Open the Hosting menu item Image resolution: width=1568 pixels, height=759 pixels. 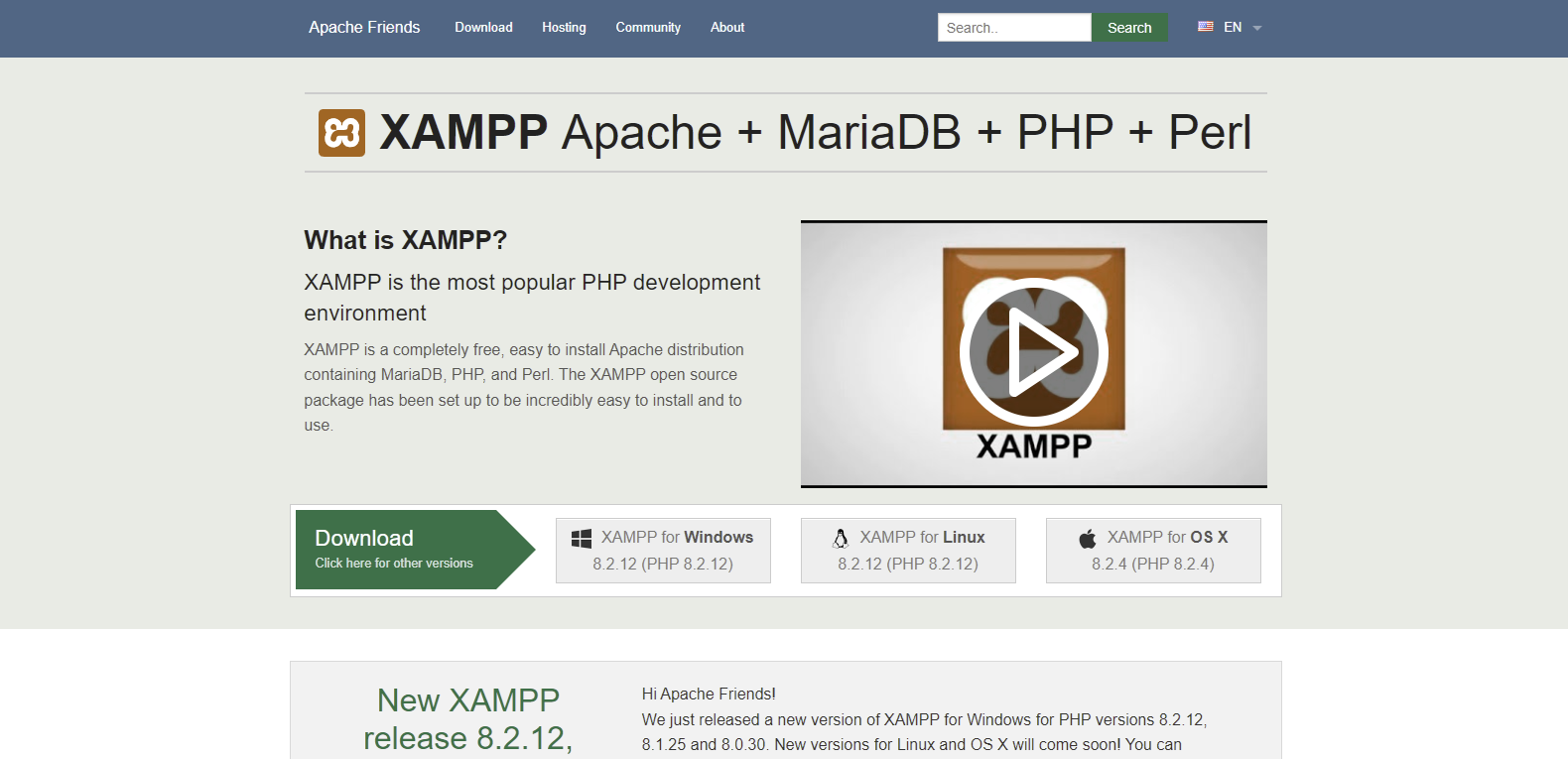[564, 28]
